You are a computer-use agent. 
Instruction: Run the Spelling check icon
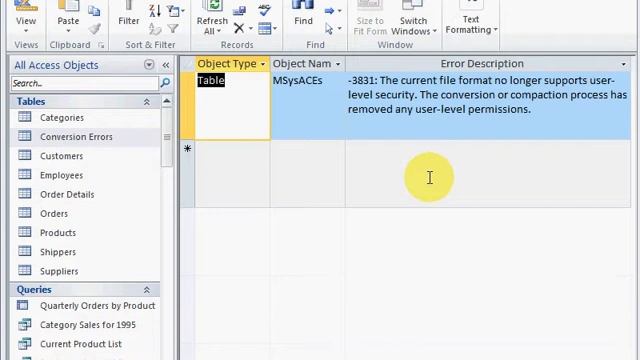coord(265,11)
